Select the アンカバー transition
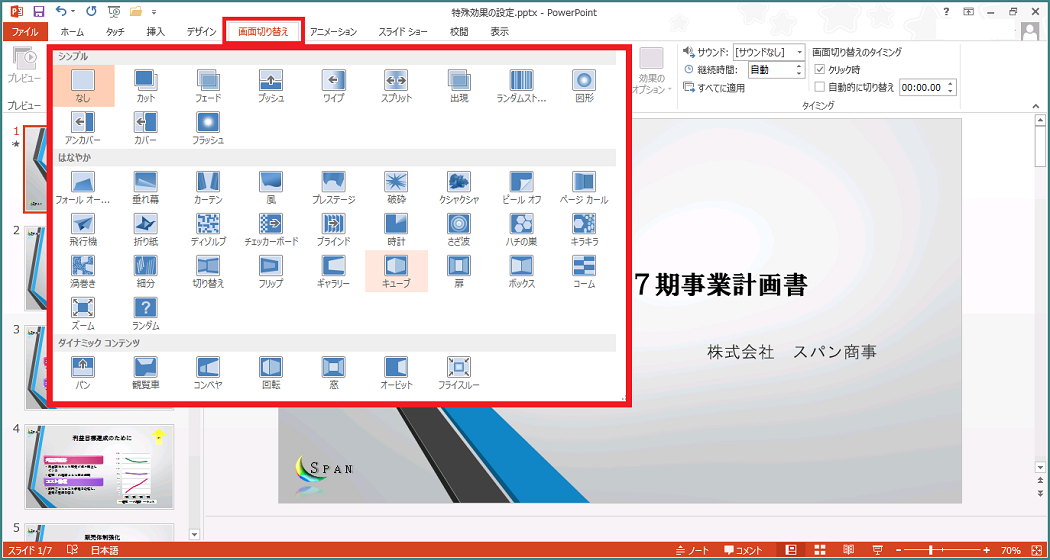Image resolution: width=1050 pixels, height=560 pixels. 84,128
